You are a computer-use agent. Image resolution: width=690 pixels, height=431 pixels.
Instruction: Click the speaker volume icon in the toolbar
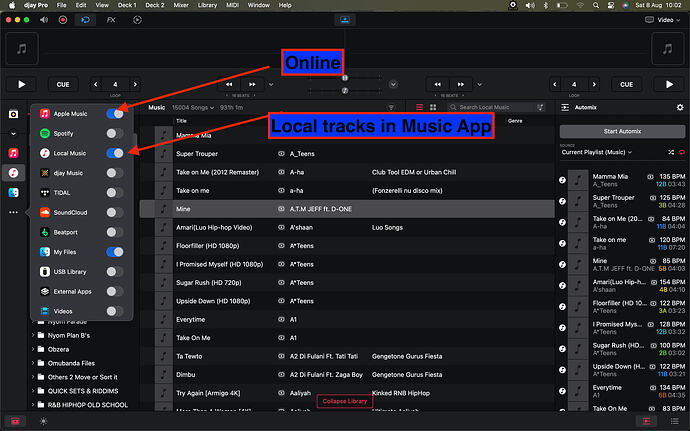[44, 20]
